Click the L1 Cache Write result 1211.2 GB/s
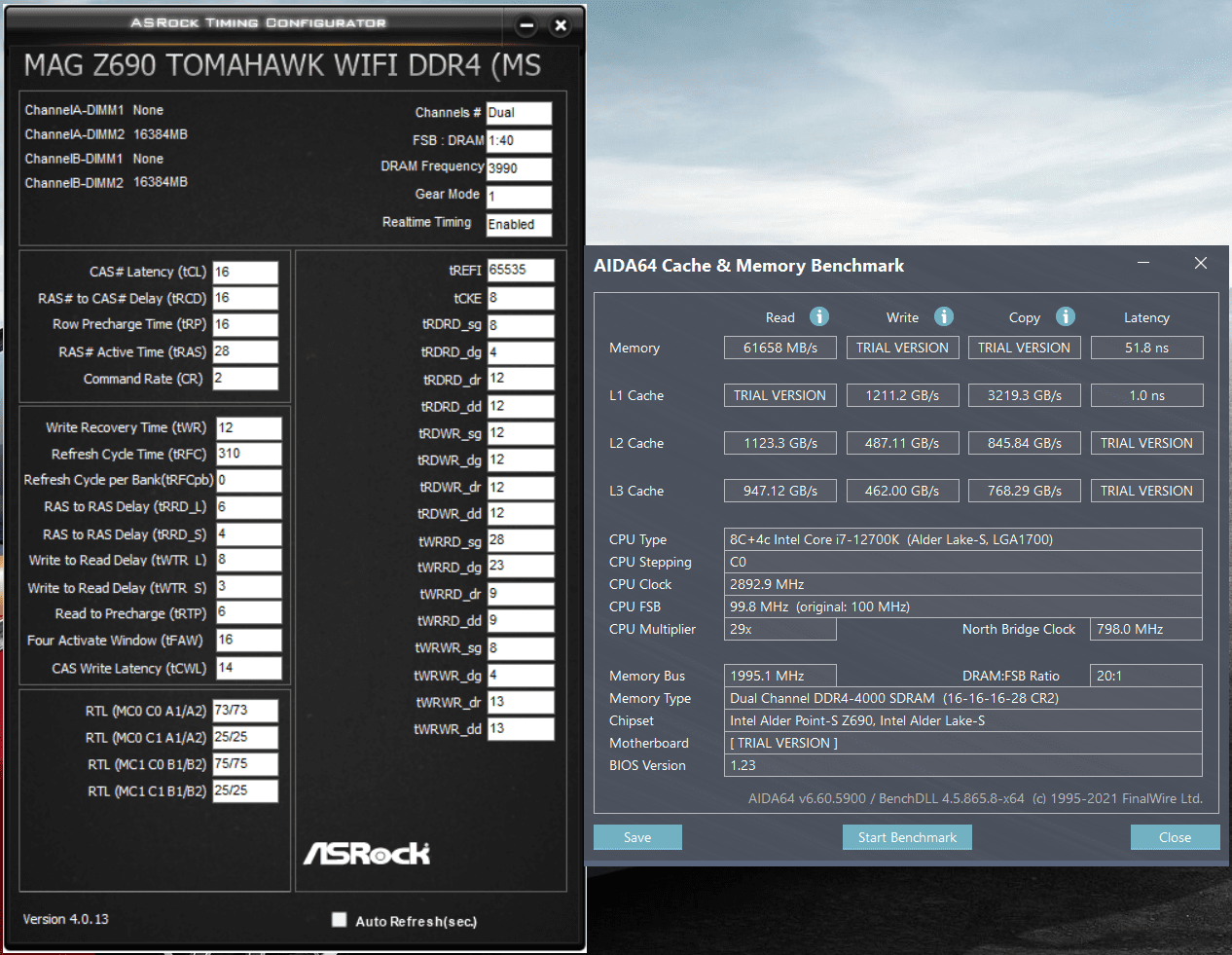The width and height of the screenshot is (1232, 955). (902, 395)
